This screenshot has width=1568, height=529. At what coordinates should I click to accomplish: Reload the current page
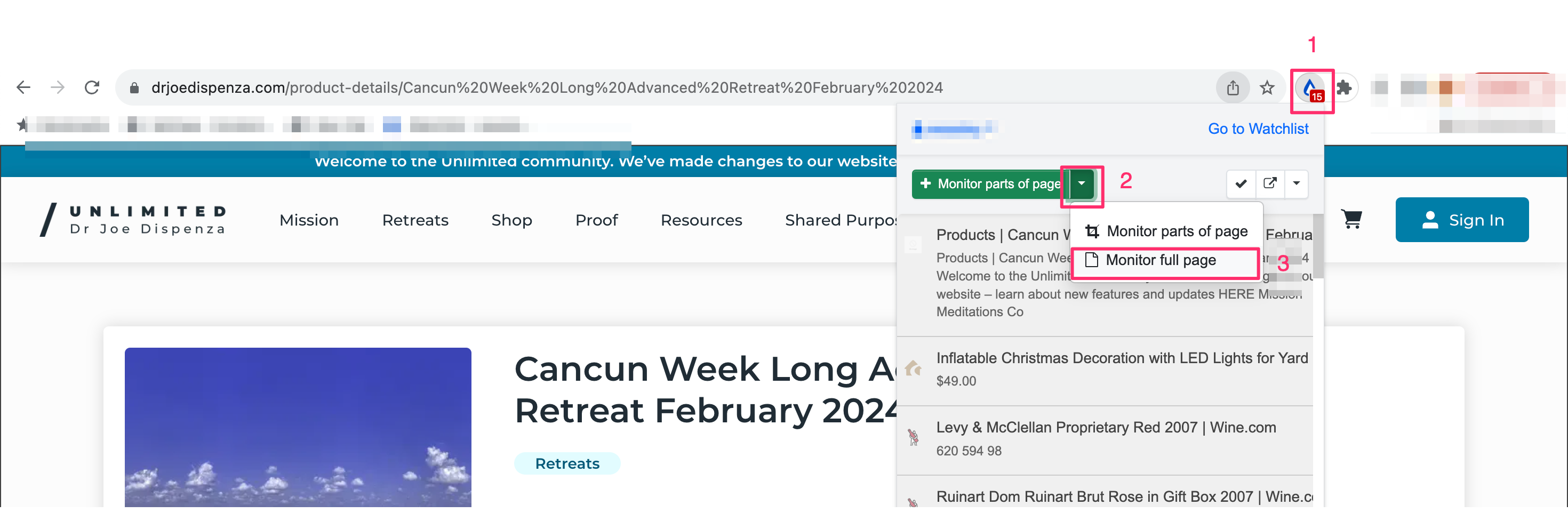[92, 87]
